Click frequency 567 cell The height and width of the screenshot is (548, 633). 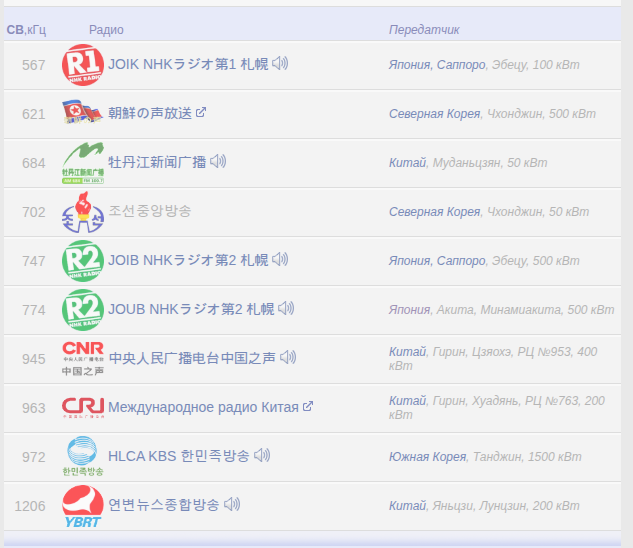[34, 65]
